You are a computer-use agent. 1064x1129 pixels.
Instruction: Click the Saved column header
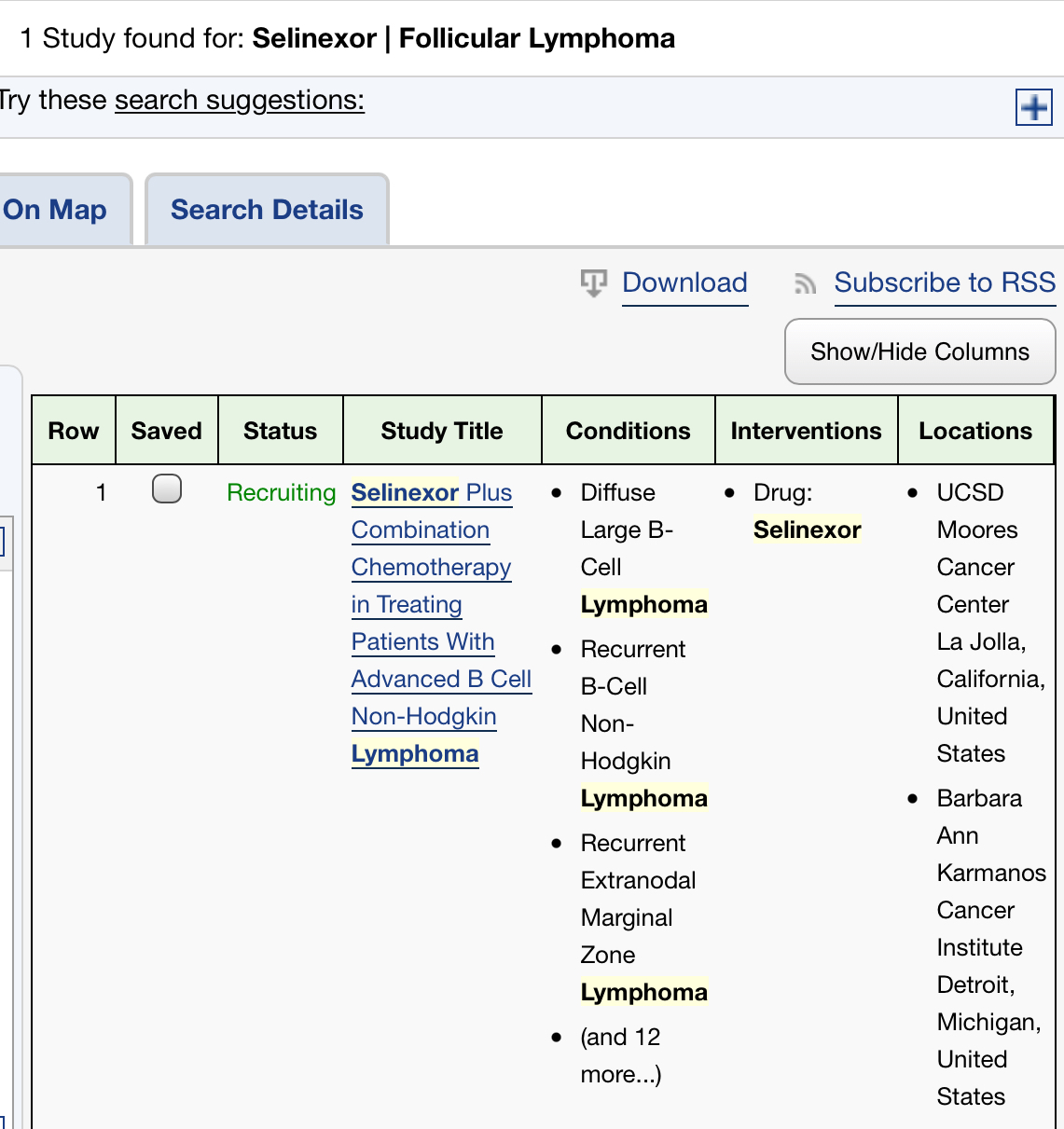(x=167, y=431)
